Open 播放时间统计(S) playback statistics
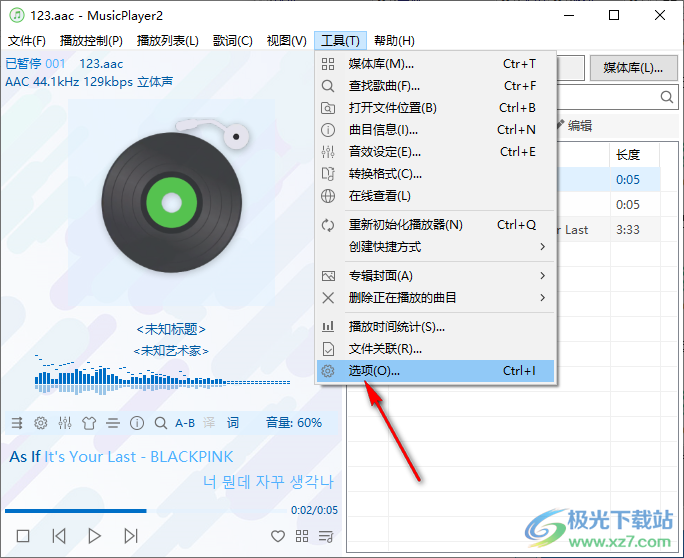The height and width of the screenshot is (558, 684). 435,327
